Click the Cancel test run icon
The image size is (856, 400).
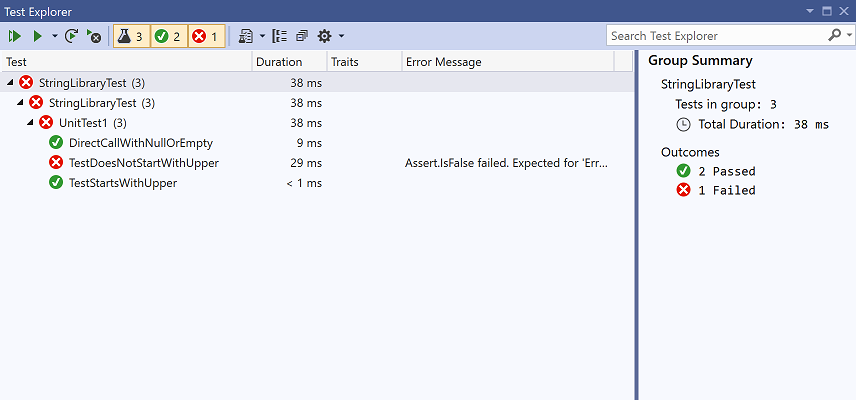coord(94,36)
